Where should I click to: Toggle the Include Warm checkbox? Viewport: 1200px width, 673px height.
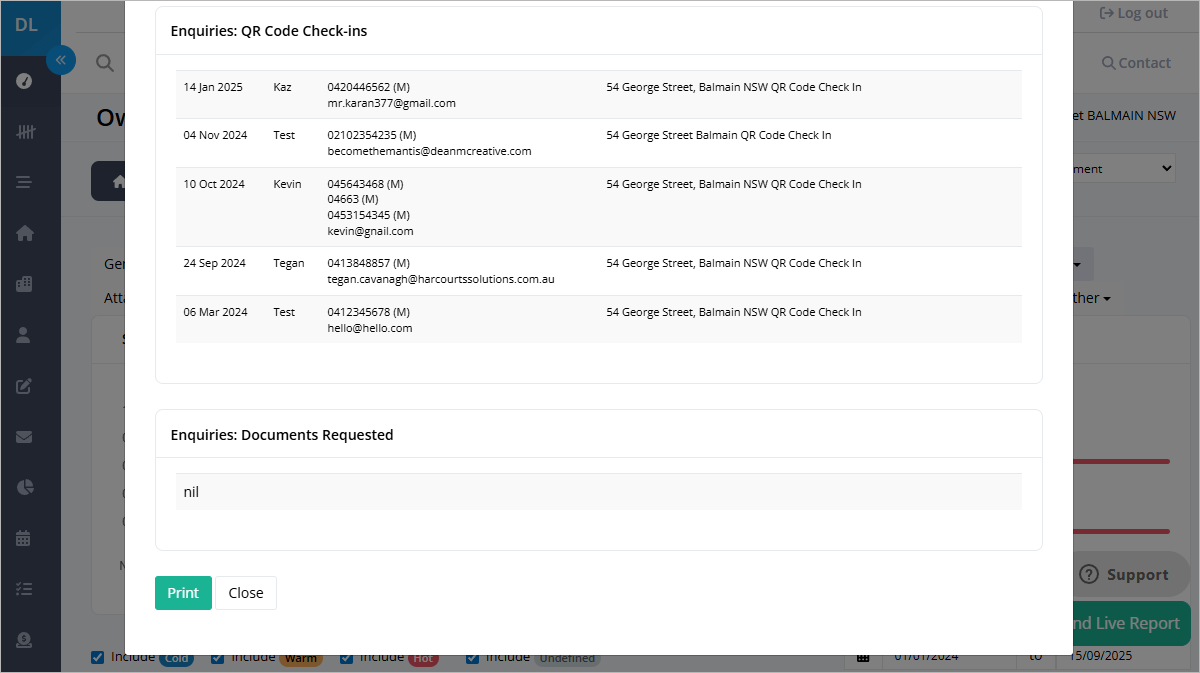coord(217,657)
